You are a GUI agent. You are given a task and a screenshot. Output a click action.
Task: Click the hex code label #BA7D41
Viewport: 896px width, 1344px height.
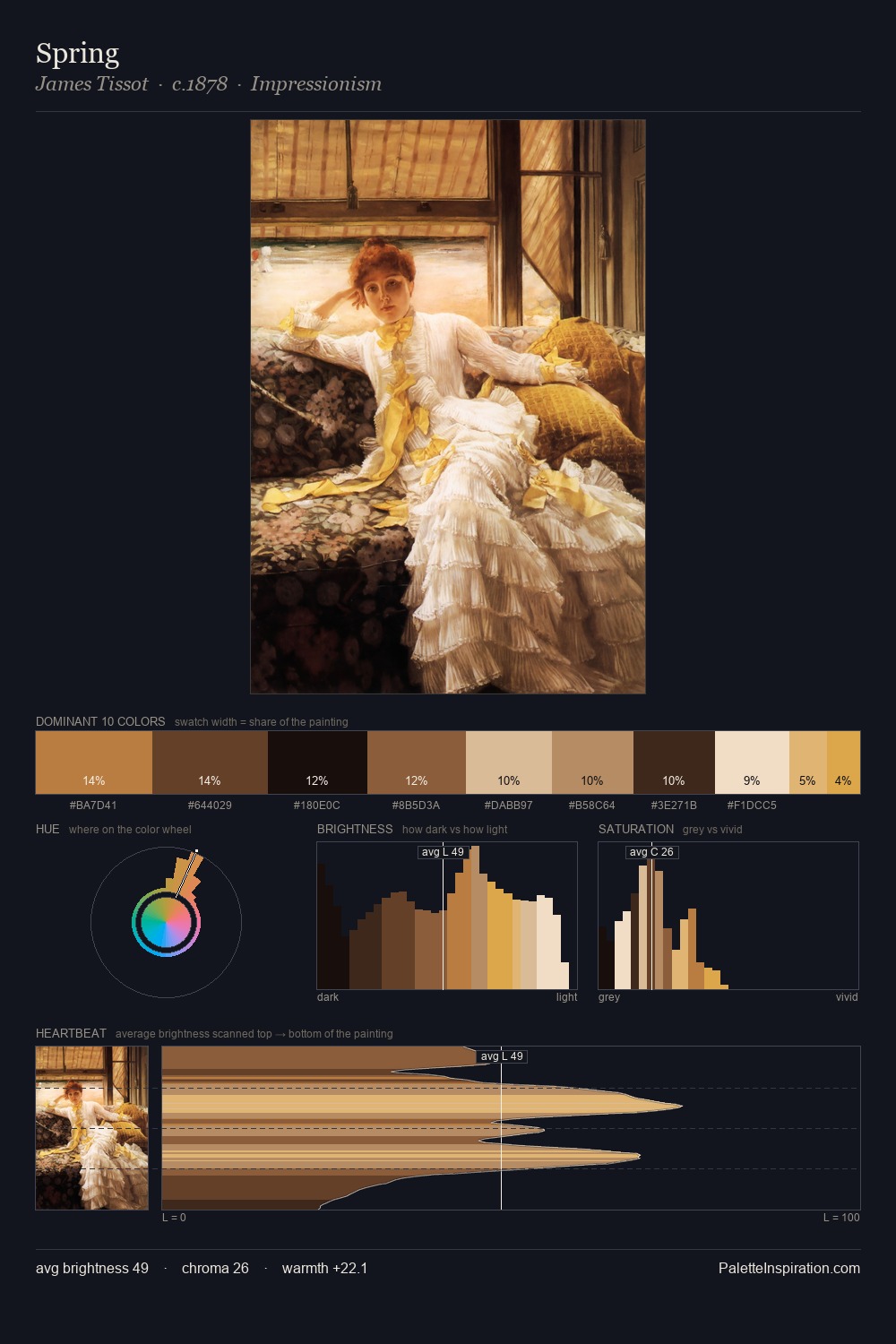coord(93,806)
